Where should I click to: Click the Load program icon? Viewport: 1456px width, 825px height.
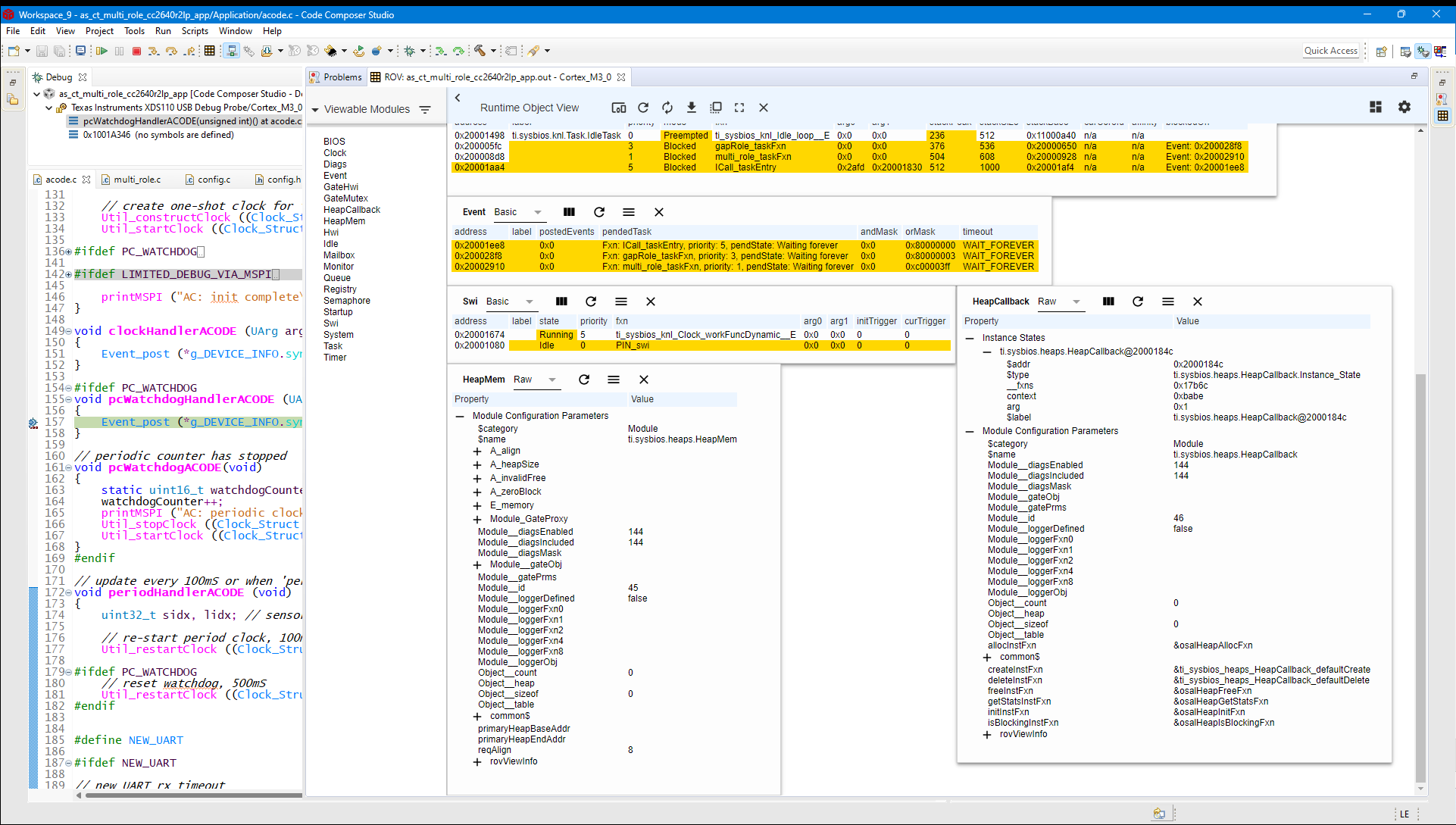pyautogui.click(x=267, y=51)
